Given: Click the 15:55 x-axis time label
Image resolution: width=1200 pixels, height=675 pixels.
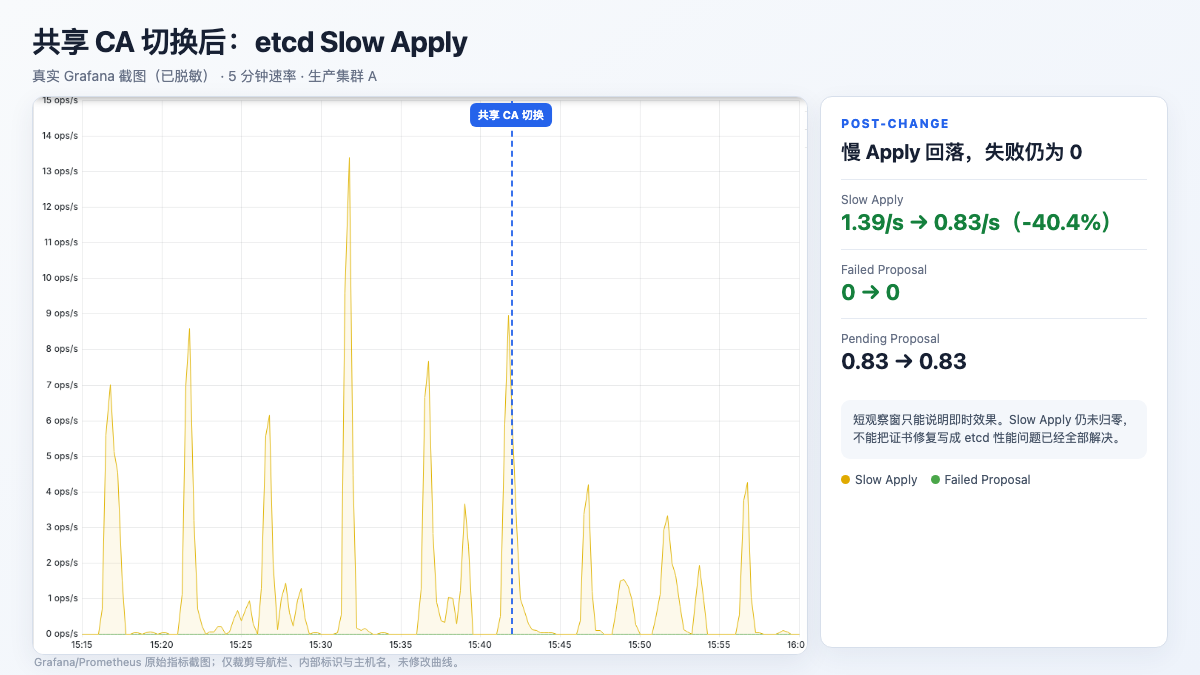Looking at the screenshot, I should 719,645.
